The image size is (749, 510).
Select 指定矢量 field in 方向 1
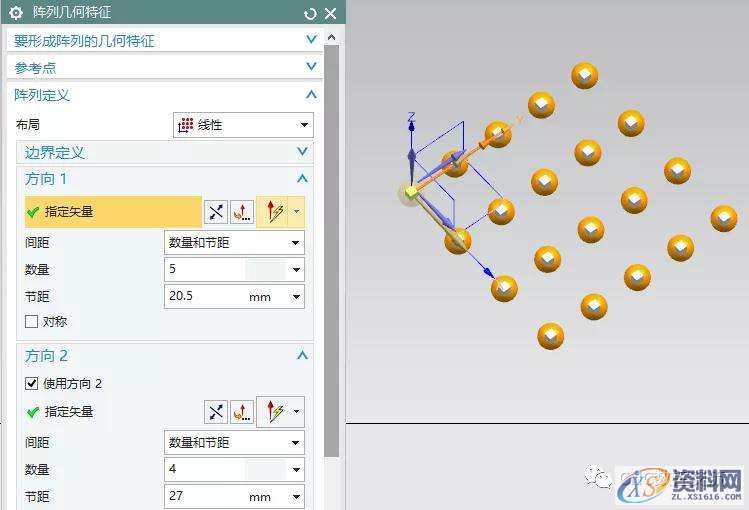113,212
